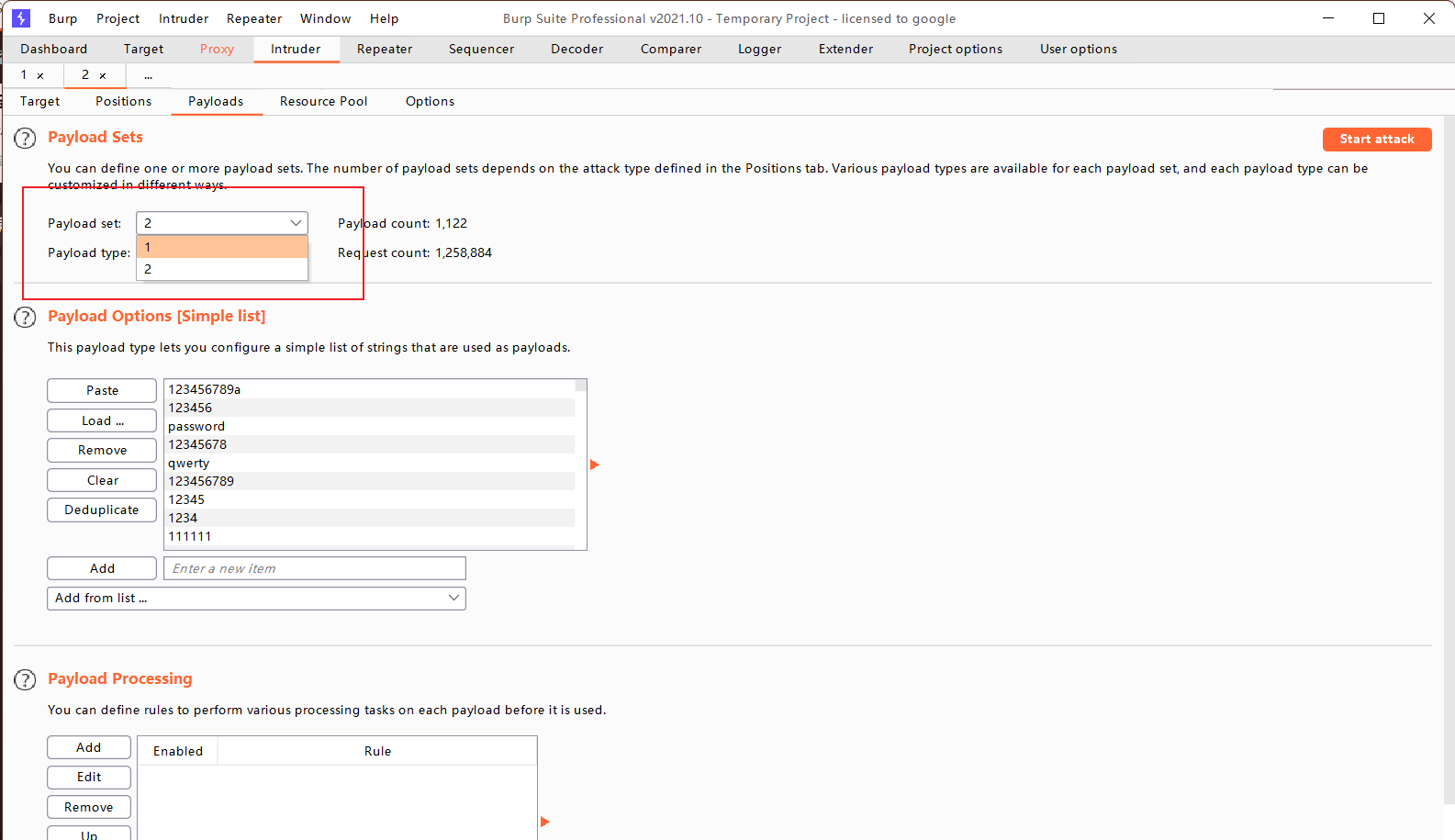Open the Options sub-tab
The width and height of the screenshot is (1455, 840).
[430, 101]
